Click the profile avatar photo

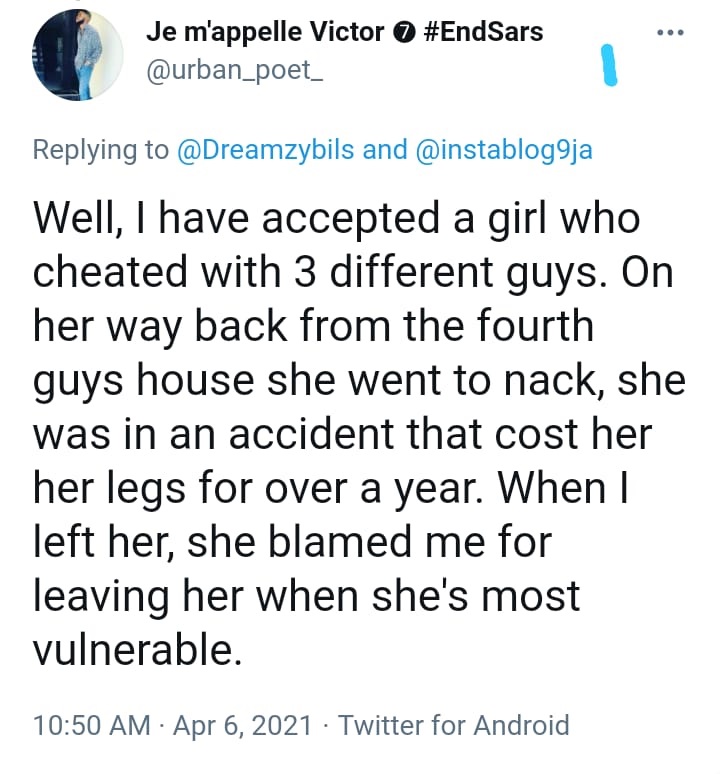(72, 60)
